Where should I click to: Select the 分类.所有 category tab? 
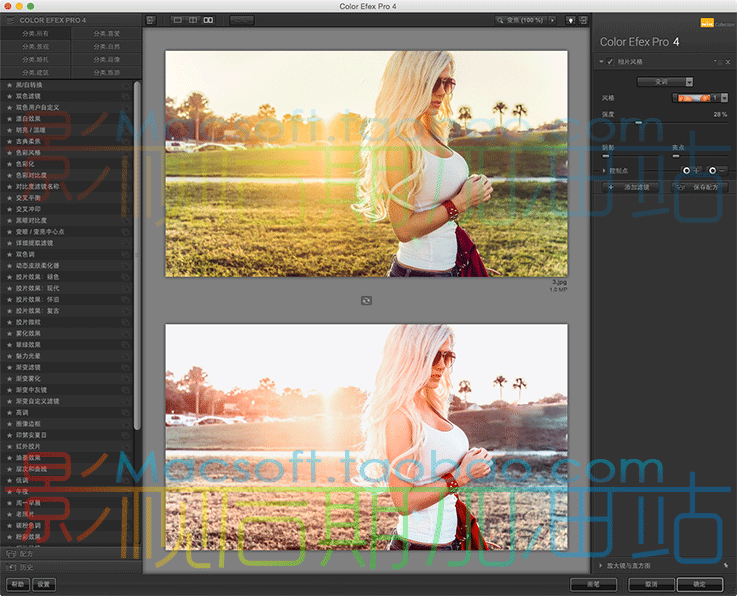coord(35,33)
